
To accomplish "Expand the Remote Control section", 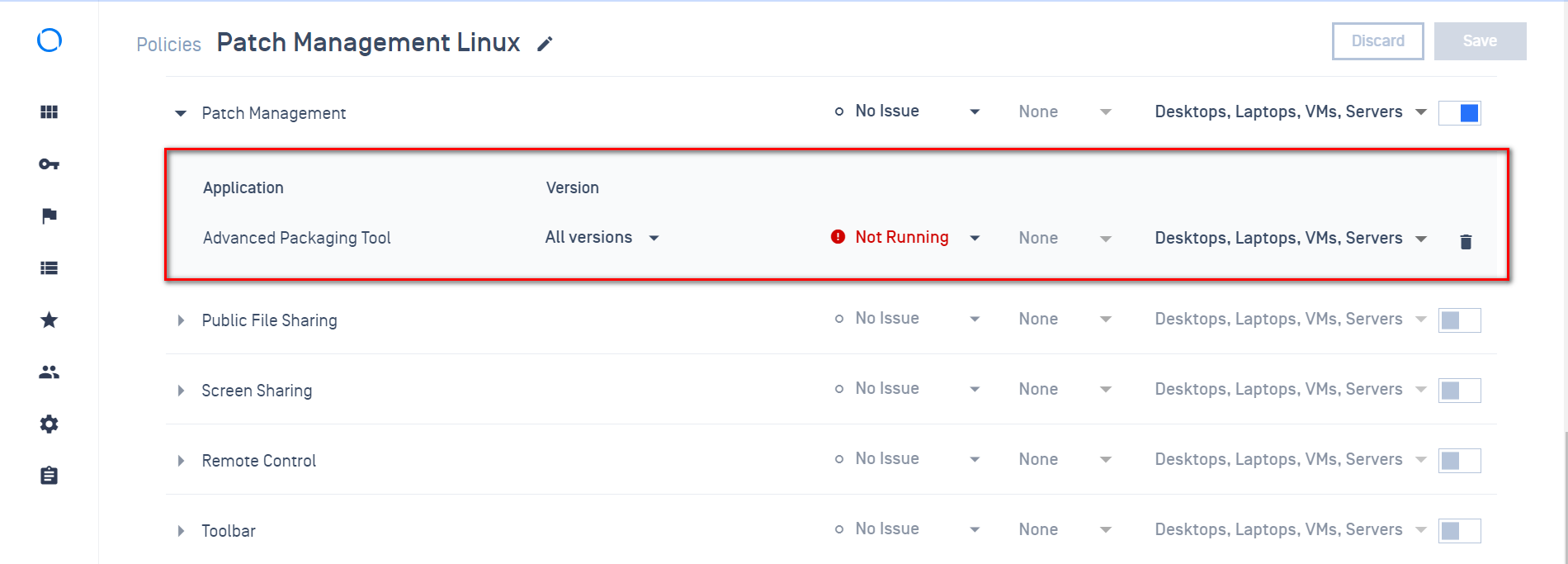I will [181, 461].
